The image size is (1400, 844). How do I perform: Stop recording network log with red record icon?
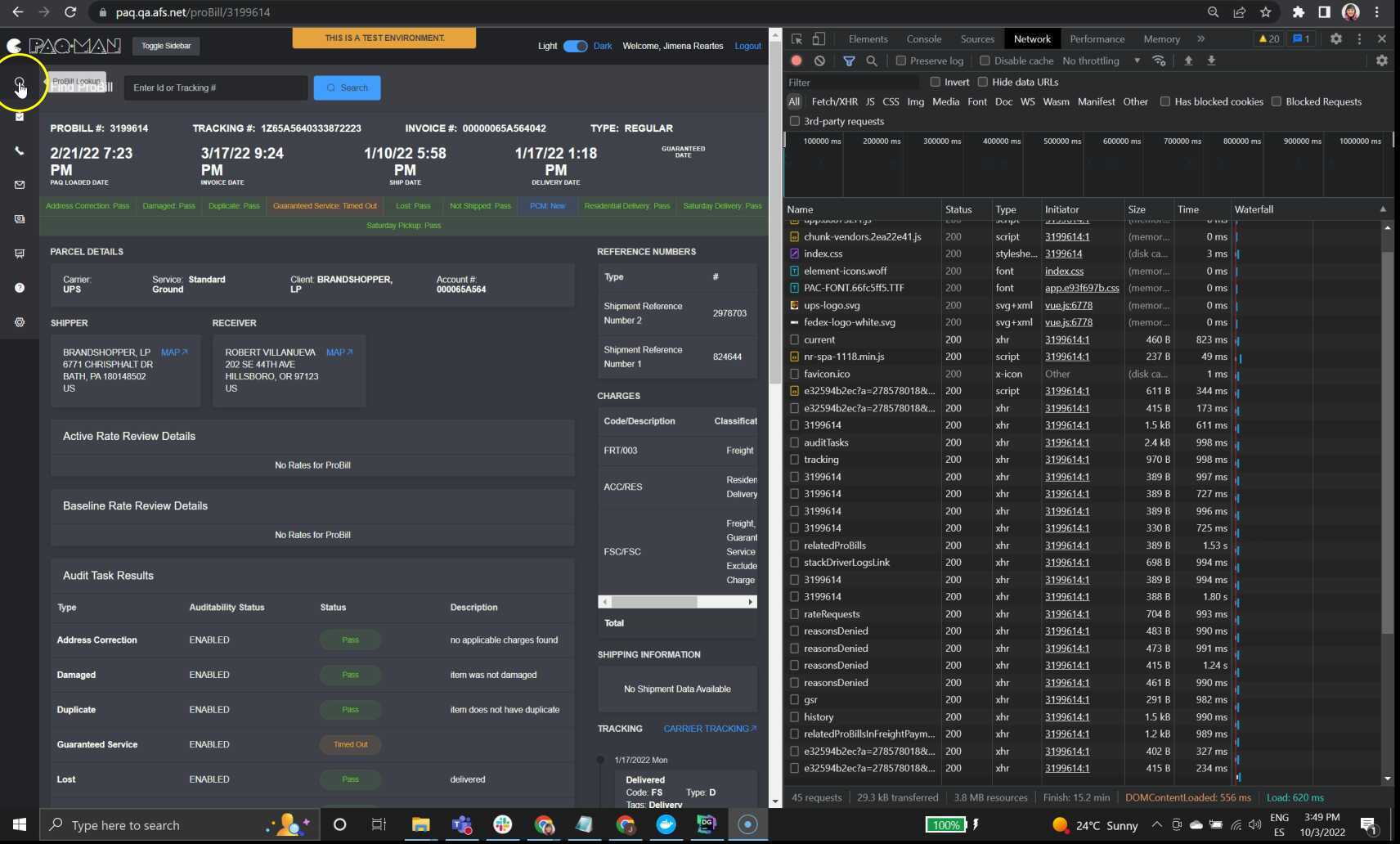pos(796,61)
